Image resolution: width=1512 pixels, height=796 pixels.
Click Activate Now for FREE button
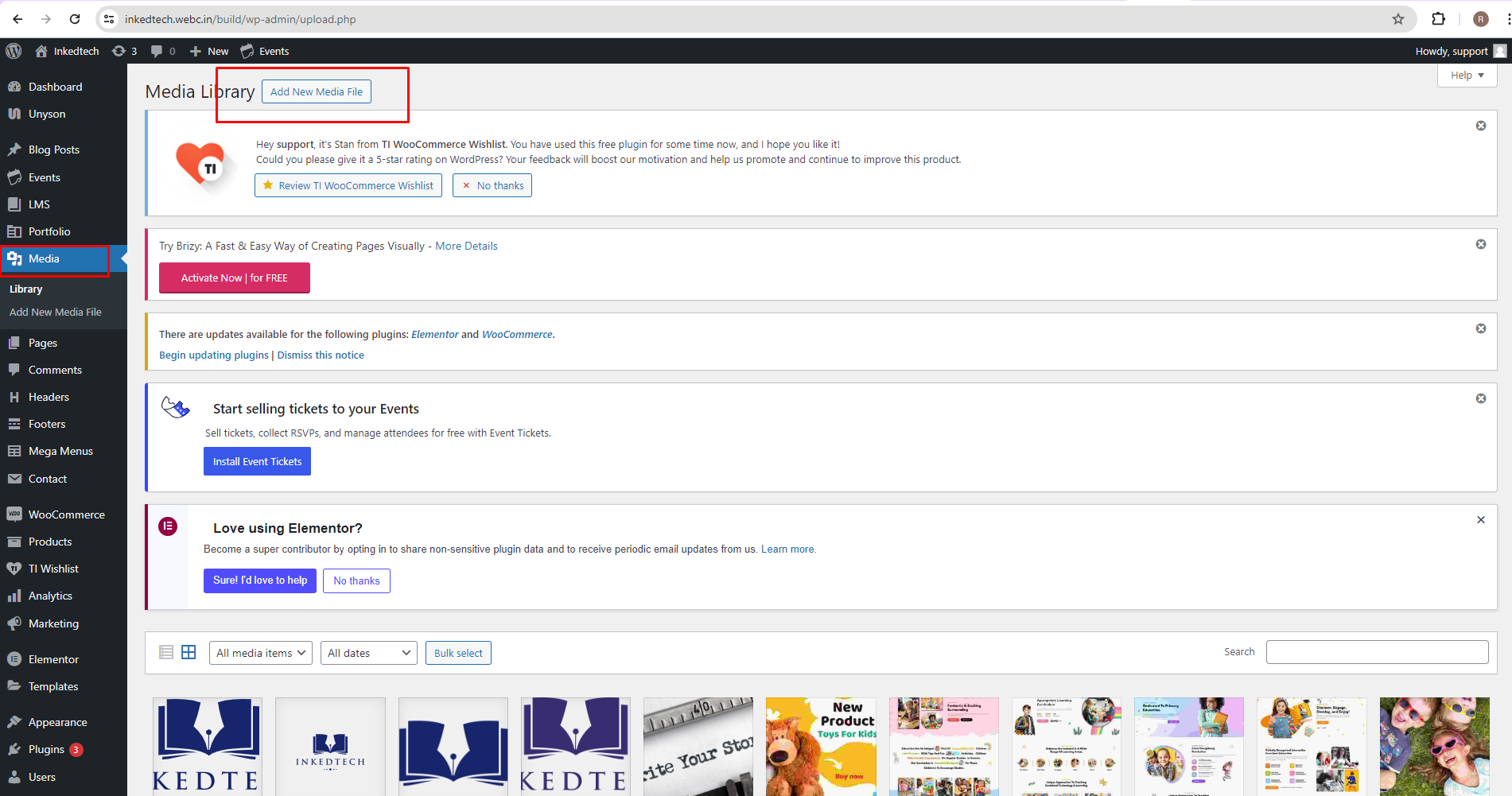click(235, 278)
